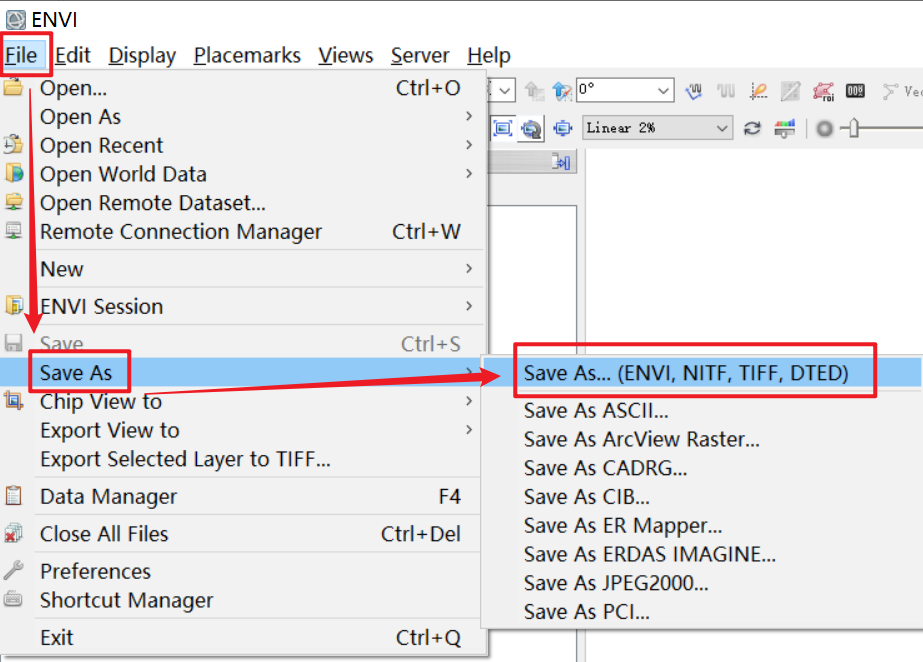Click the rotate view icon

pos(532,128)
